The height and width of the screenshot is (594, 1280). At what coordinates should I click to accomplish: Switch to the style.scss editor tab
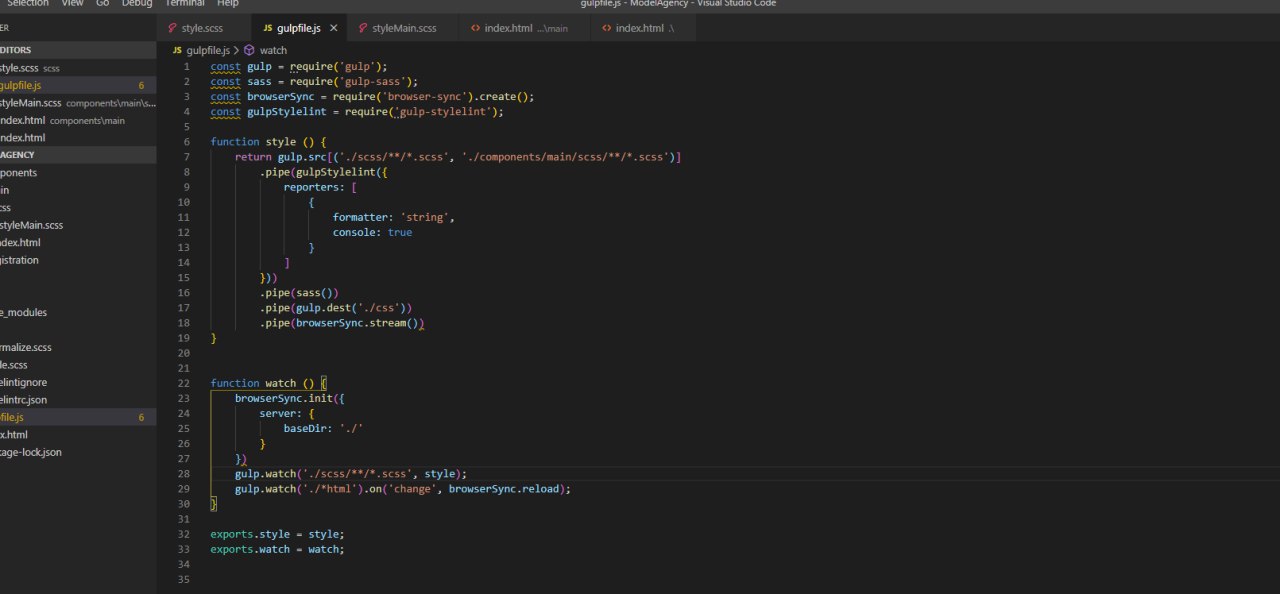(202, 28)
